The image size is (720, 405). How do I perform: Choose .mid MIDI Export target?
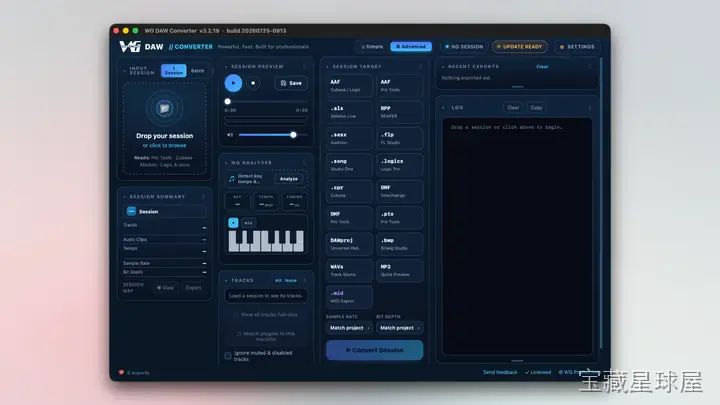(349, 297)
